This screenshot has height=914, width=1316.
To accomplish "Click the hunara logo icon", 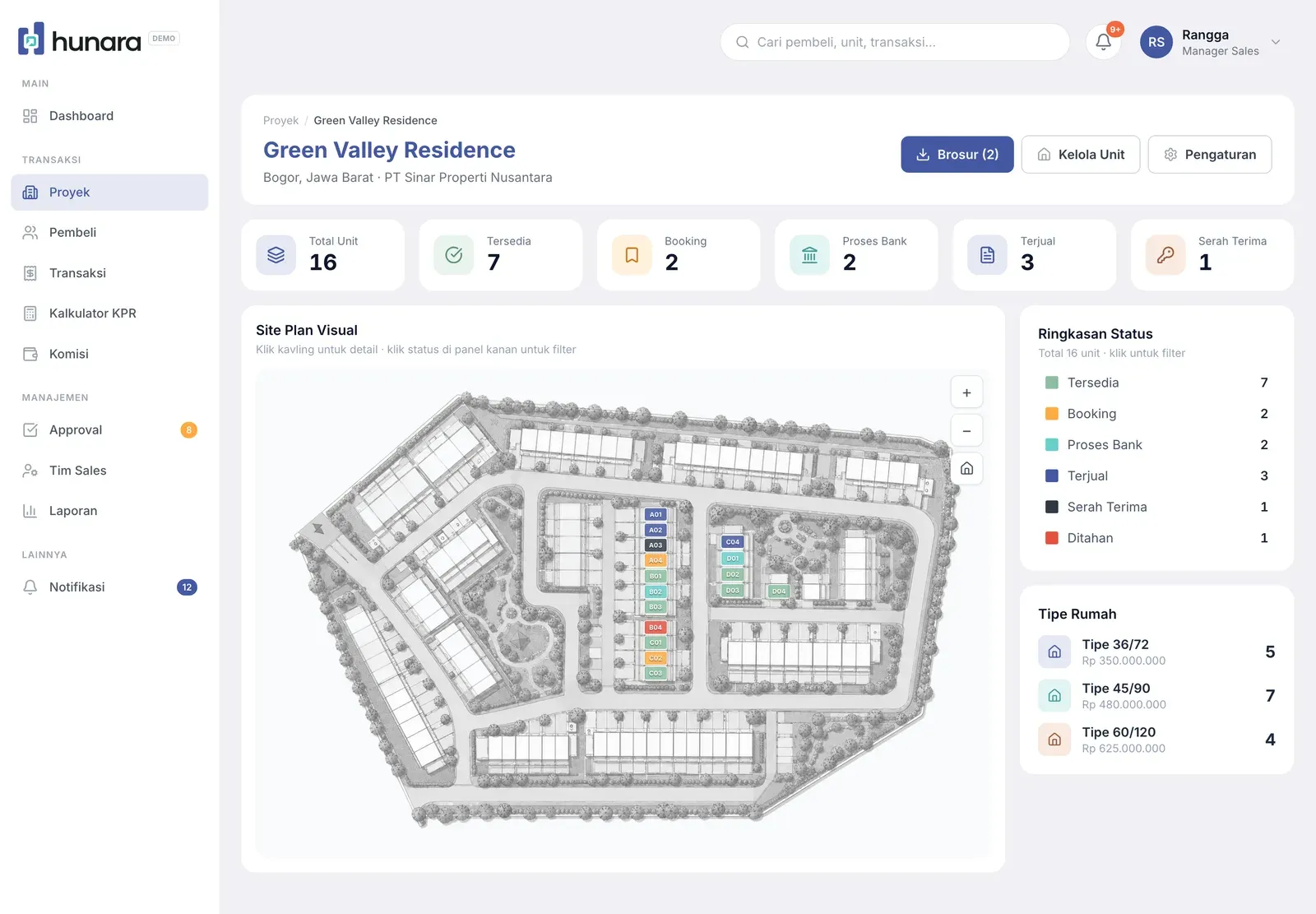I will [x=31, y=39].
